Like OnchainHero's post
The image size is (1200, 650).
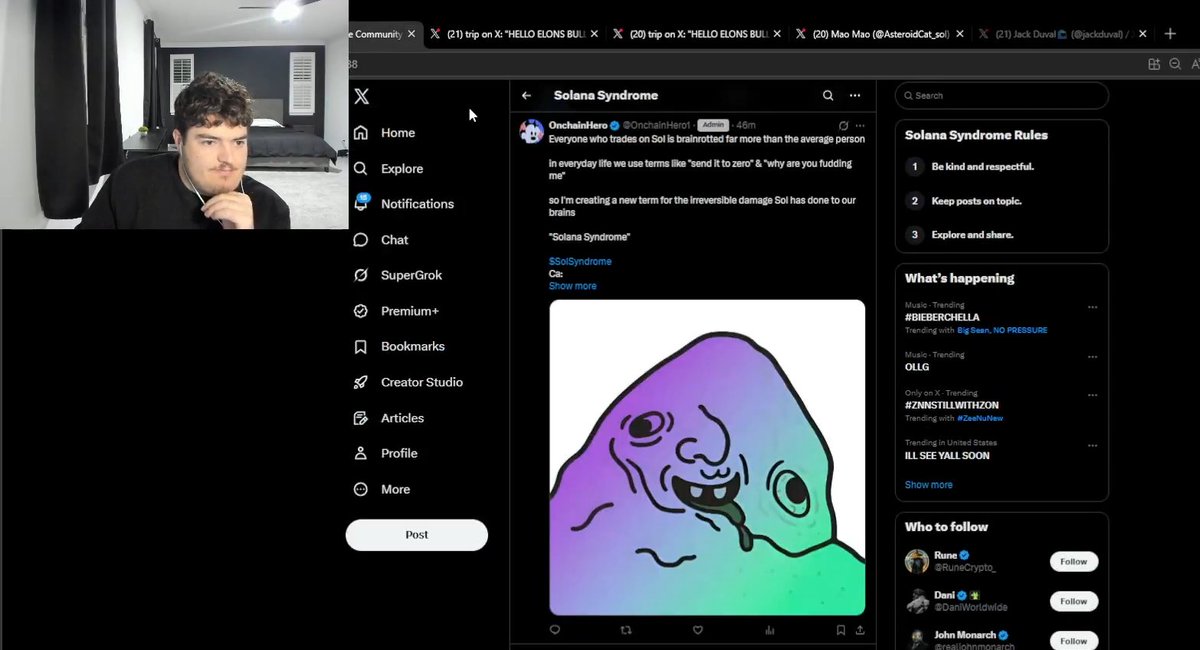pos(698,630)
